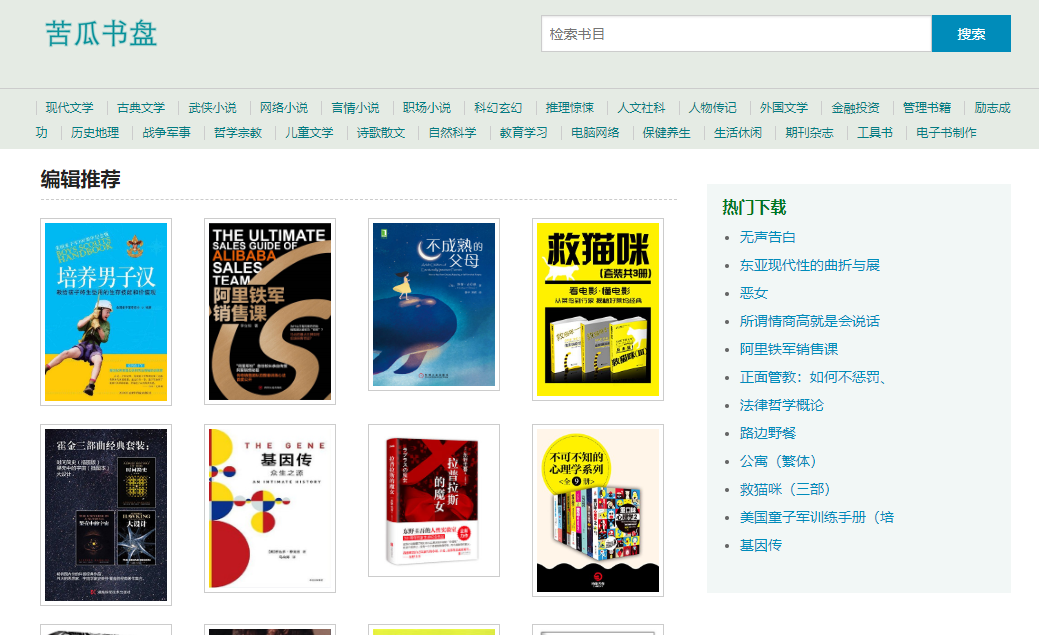Open the yellow 救猫咪 book cover
The height and width of the screenshot is (635, 1039).
pos(598,310)
